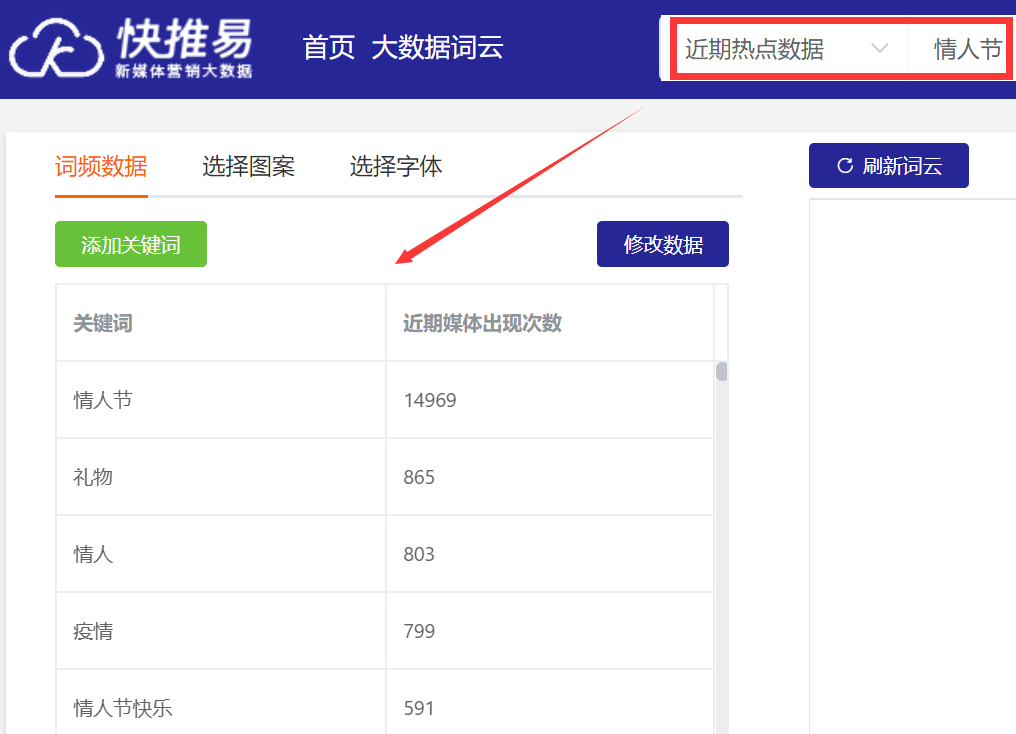Switch to the 选择字体 tab

point(396,167)
